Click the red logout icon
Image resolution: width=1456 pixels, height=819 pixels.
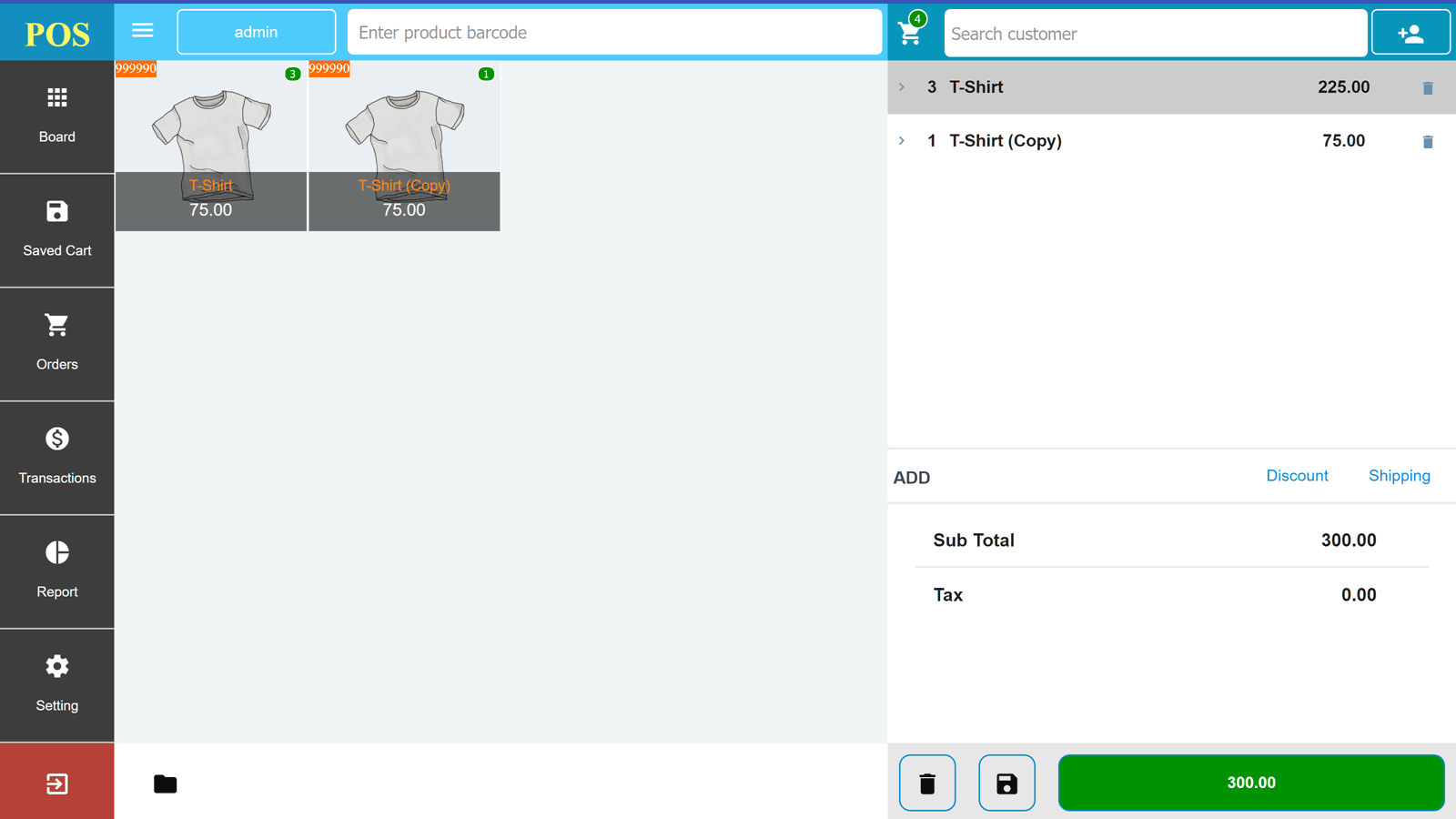click(56, 783)
